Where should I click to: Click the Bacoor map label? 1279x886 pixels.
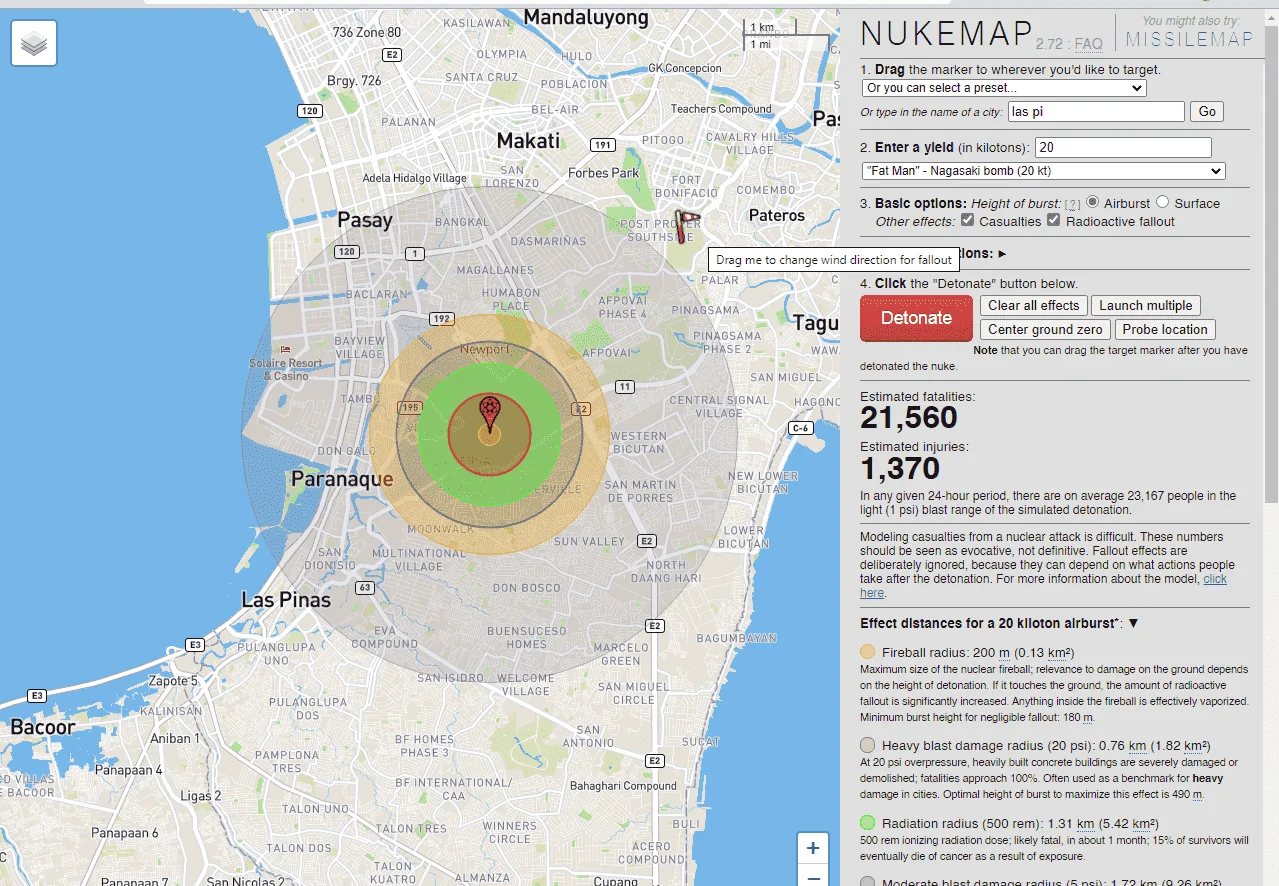coord(43,727)
